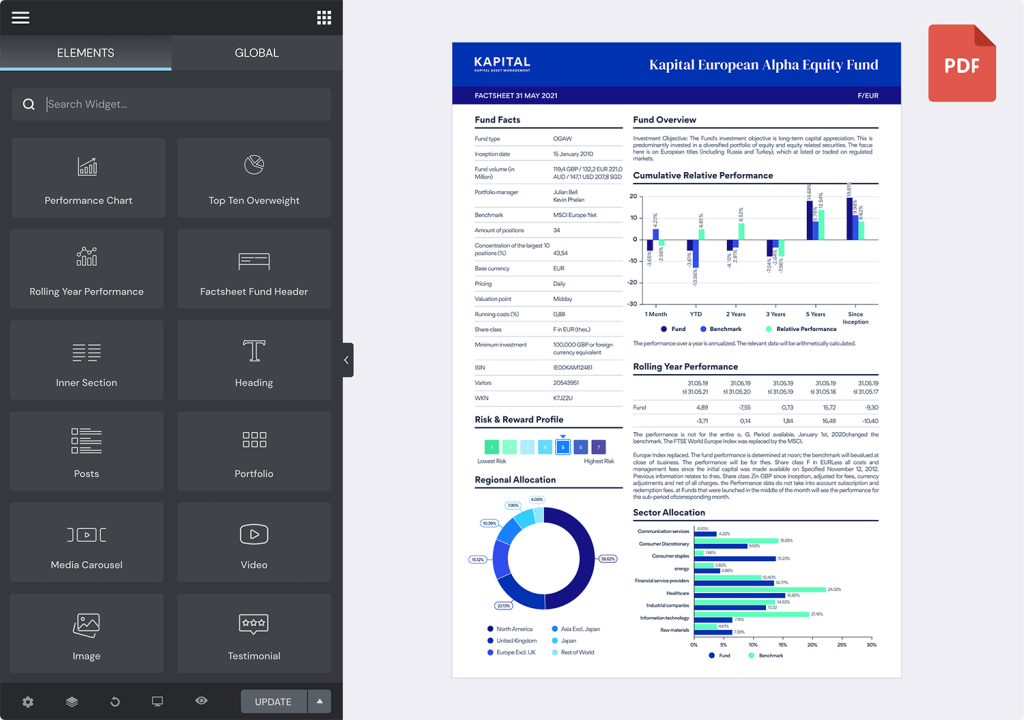This screenshot has height=720, width=1024.
Task: Click the search magnifier icon
Action: coord(29,104)
